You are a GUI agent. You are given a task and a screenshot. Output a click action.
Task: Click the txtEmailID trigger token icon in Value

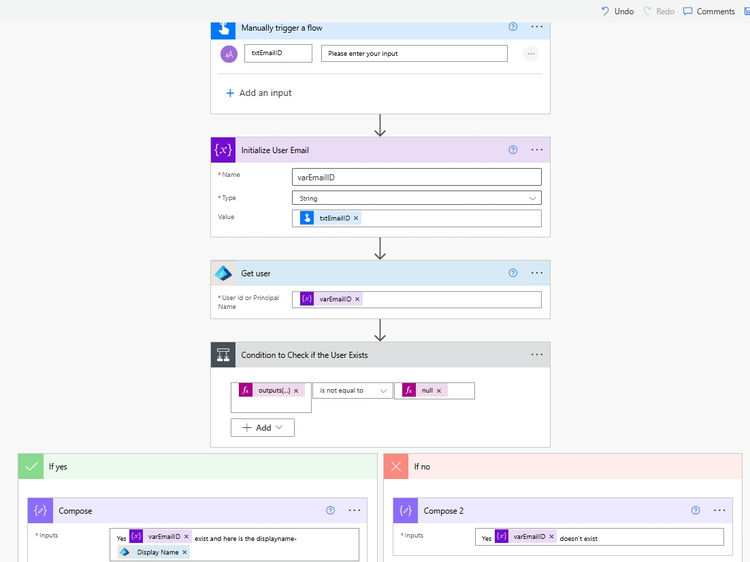coord(307,218)
